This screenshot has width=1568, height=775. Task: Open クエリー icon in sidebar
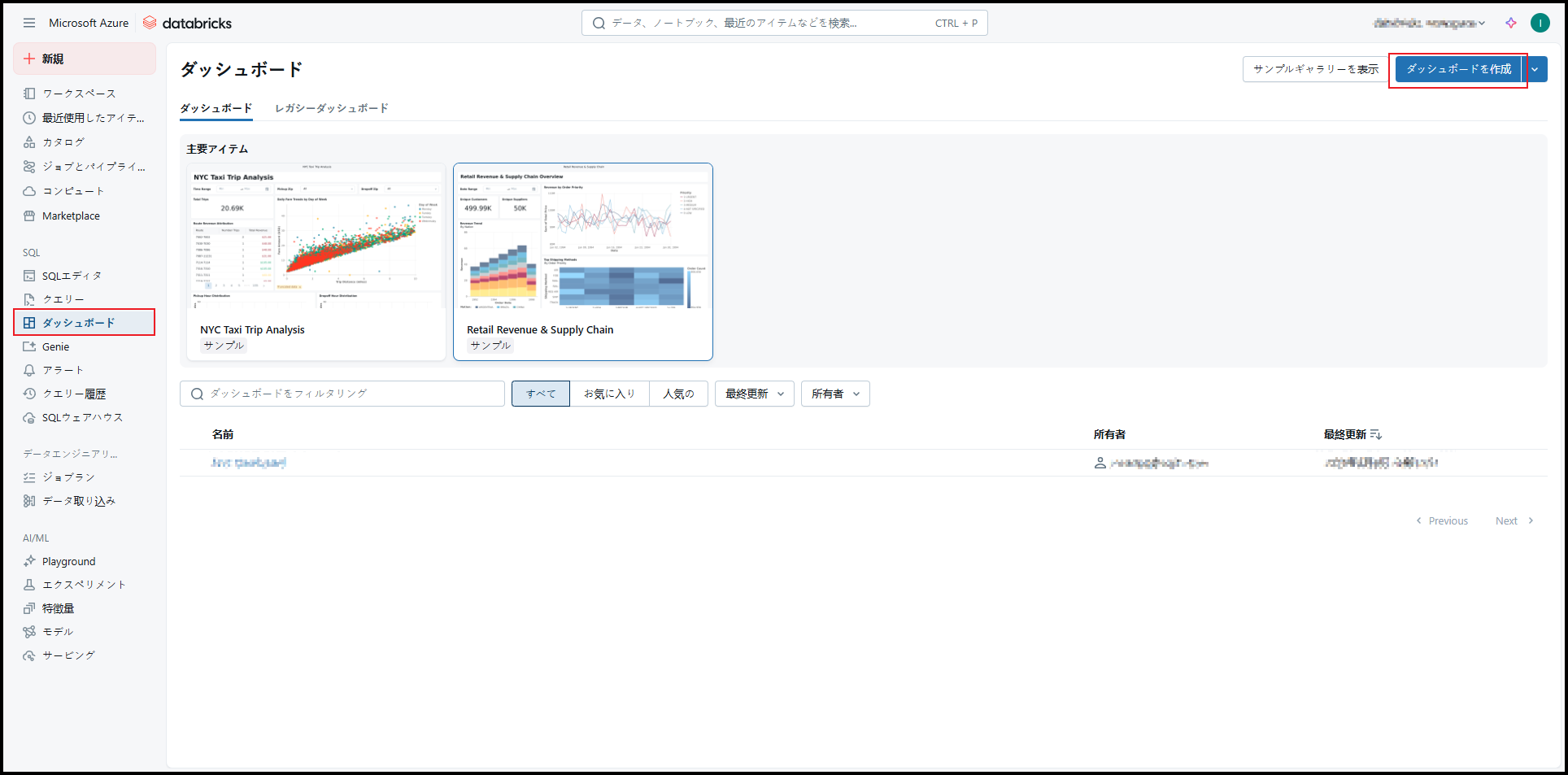(x=29, y=299)
